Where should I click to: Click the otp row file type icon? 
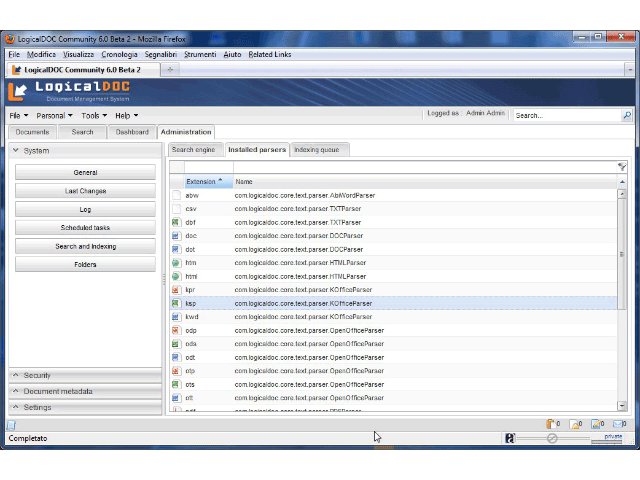point(176,371)
